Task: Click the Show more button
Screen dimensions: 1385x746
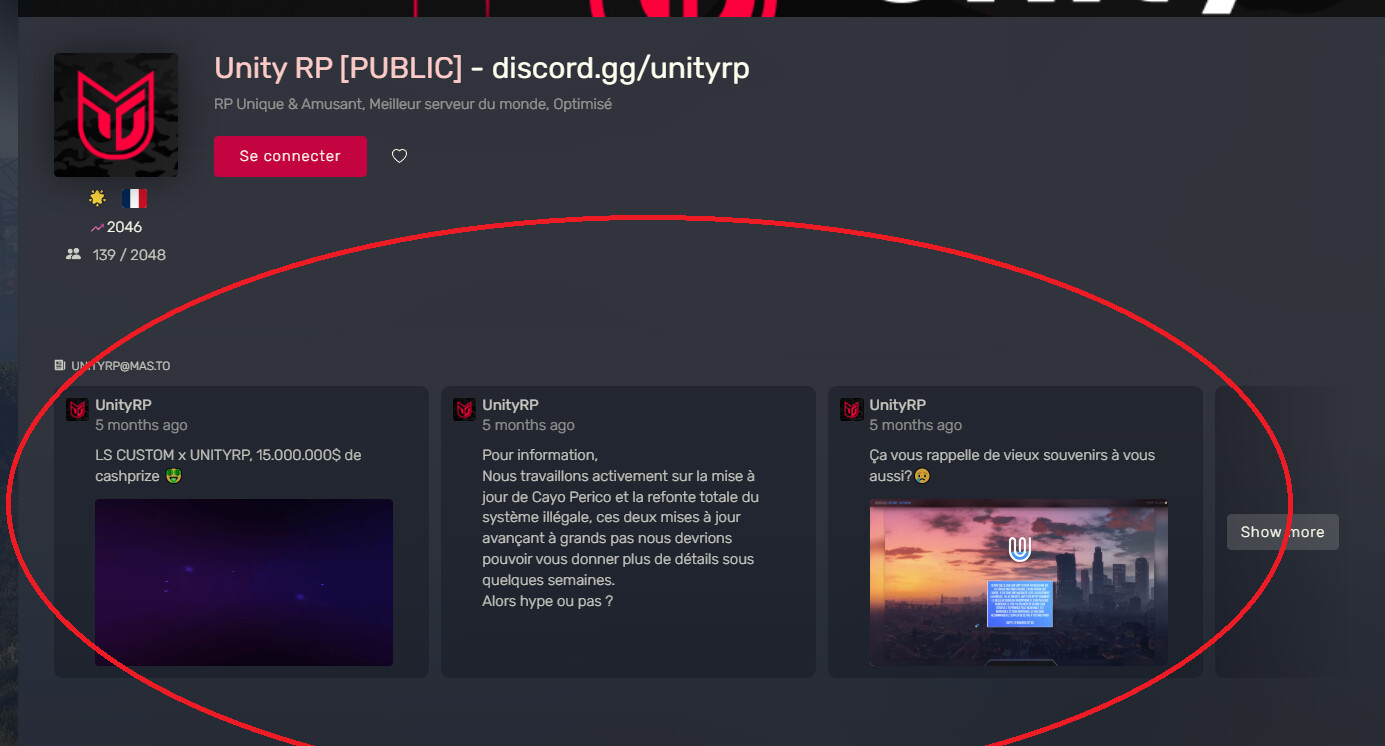Action: [x=1282, y=532]
